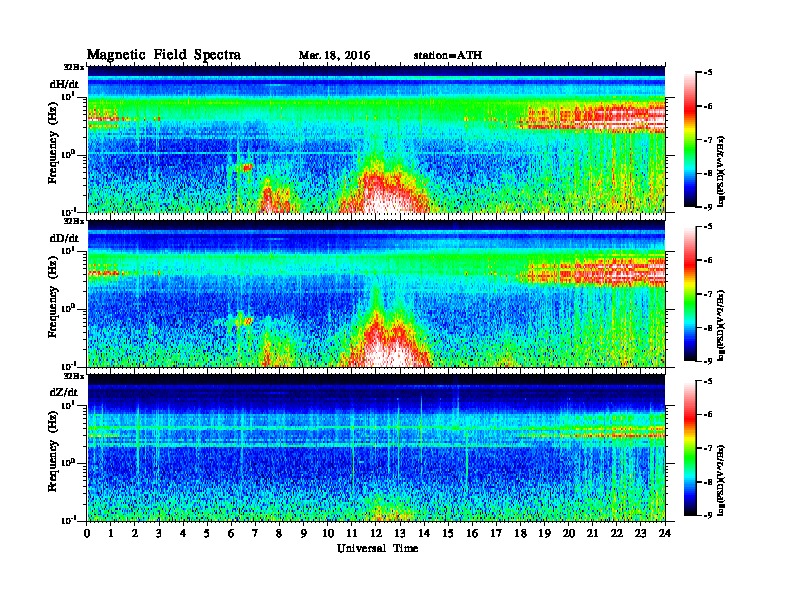Click hour 4 on the time axis

184,533
